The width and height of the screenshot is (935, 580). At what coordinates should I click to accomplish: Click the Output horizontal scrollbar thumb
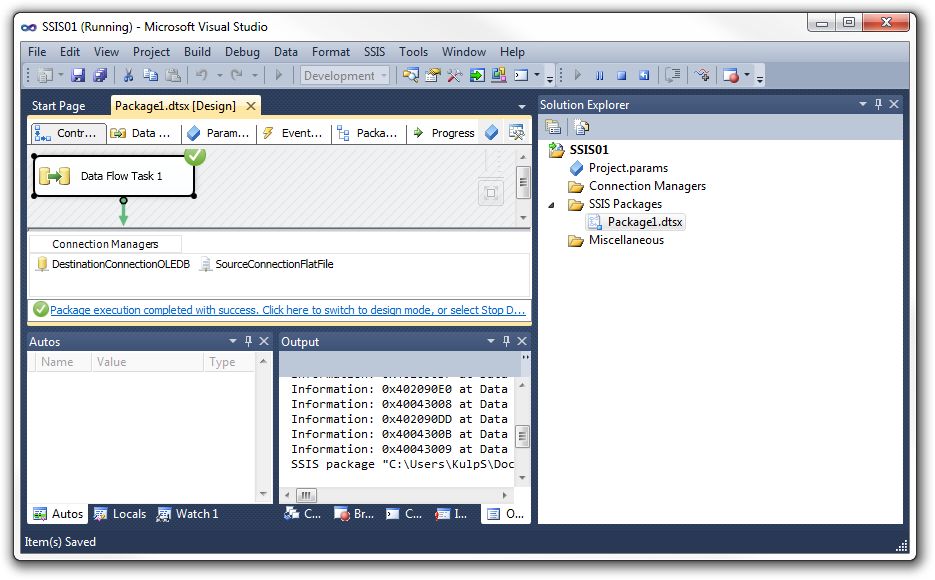306,495
